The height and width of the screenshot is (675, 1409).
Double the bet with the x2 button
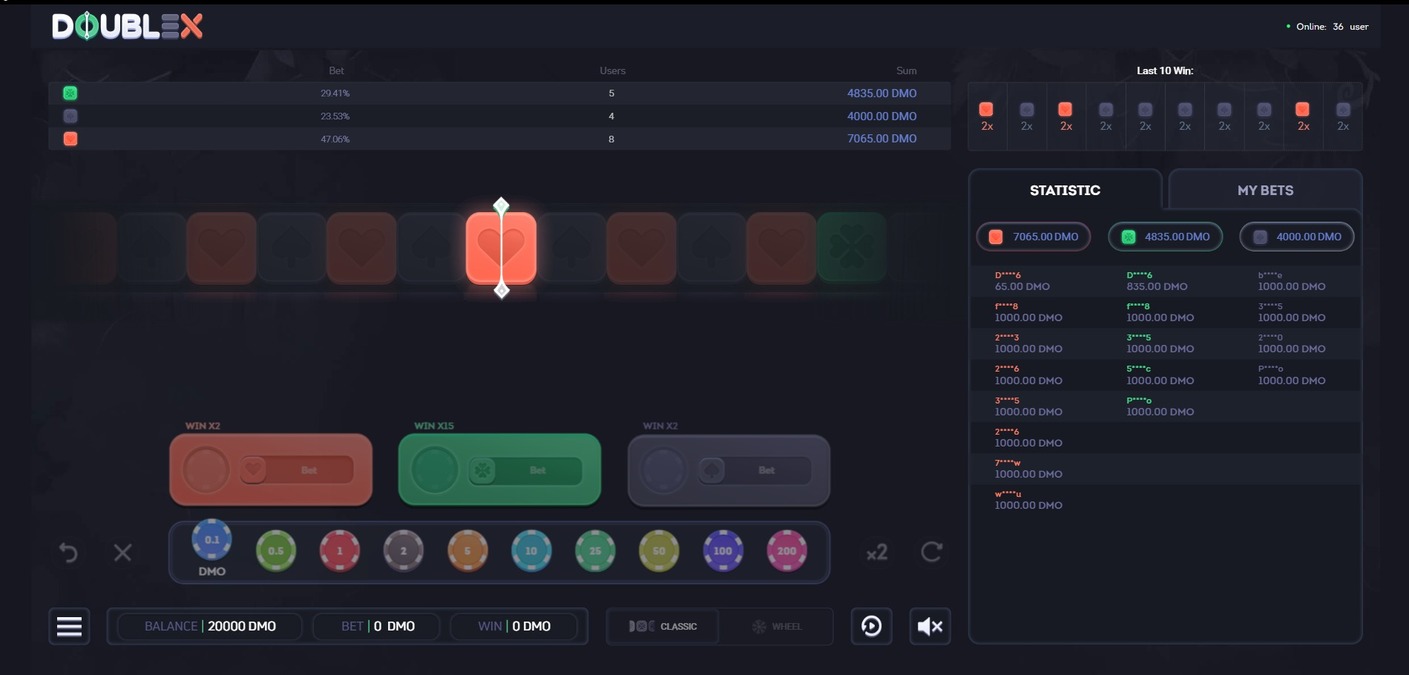pos(875,551)
